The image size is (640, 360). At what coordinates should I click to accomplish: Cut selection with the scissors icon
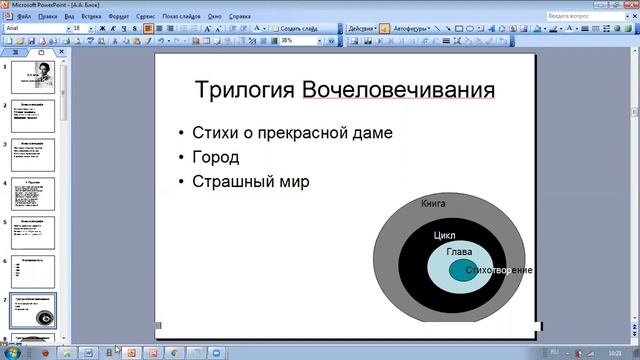pos(115,41)
